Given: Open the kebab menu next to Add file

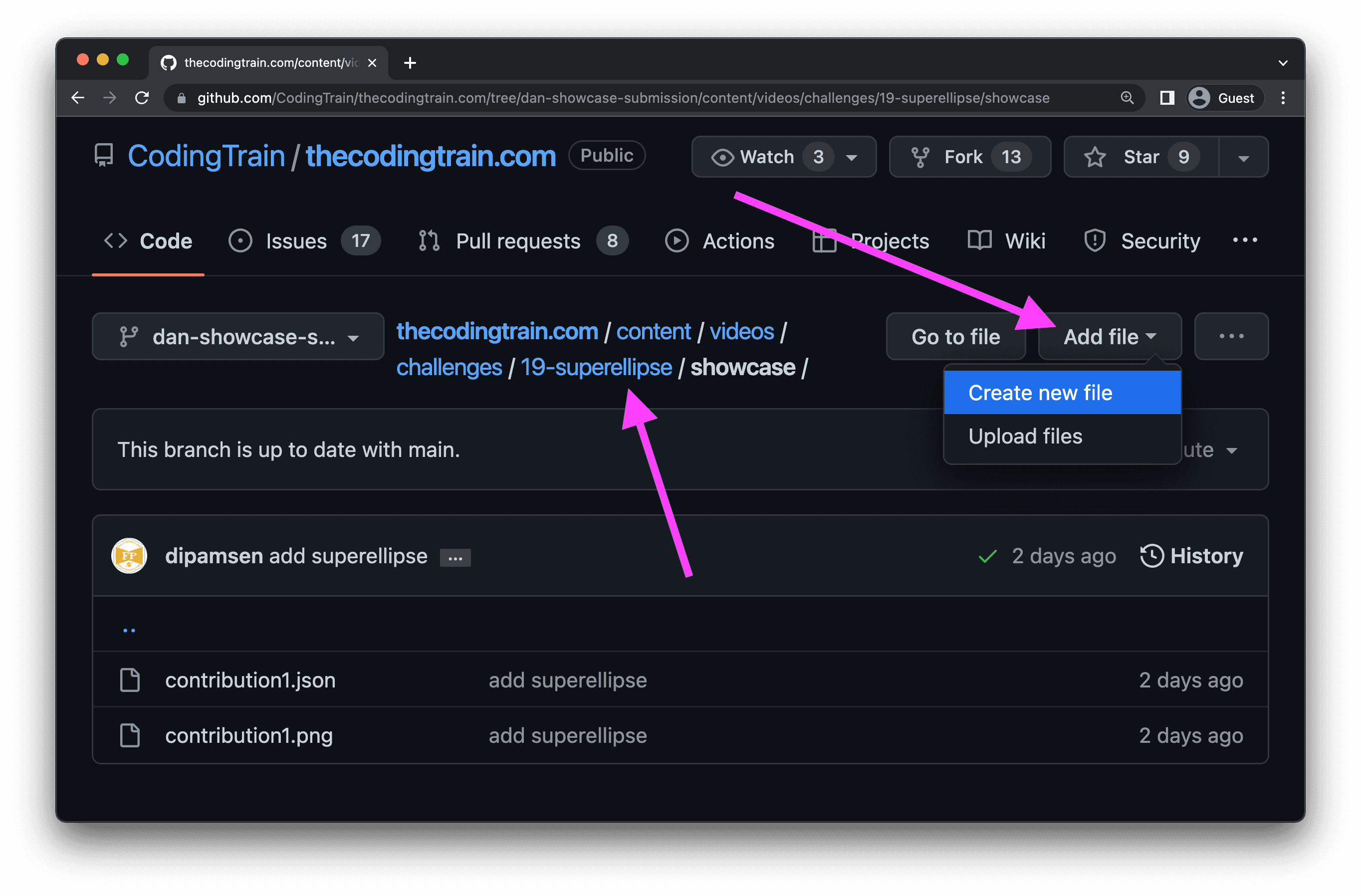Looking at the screenshot, I should click(1231, 336).
